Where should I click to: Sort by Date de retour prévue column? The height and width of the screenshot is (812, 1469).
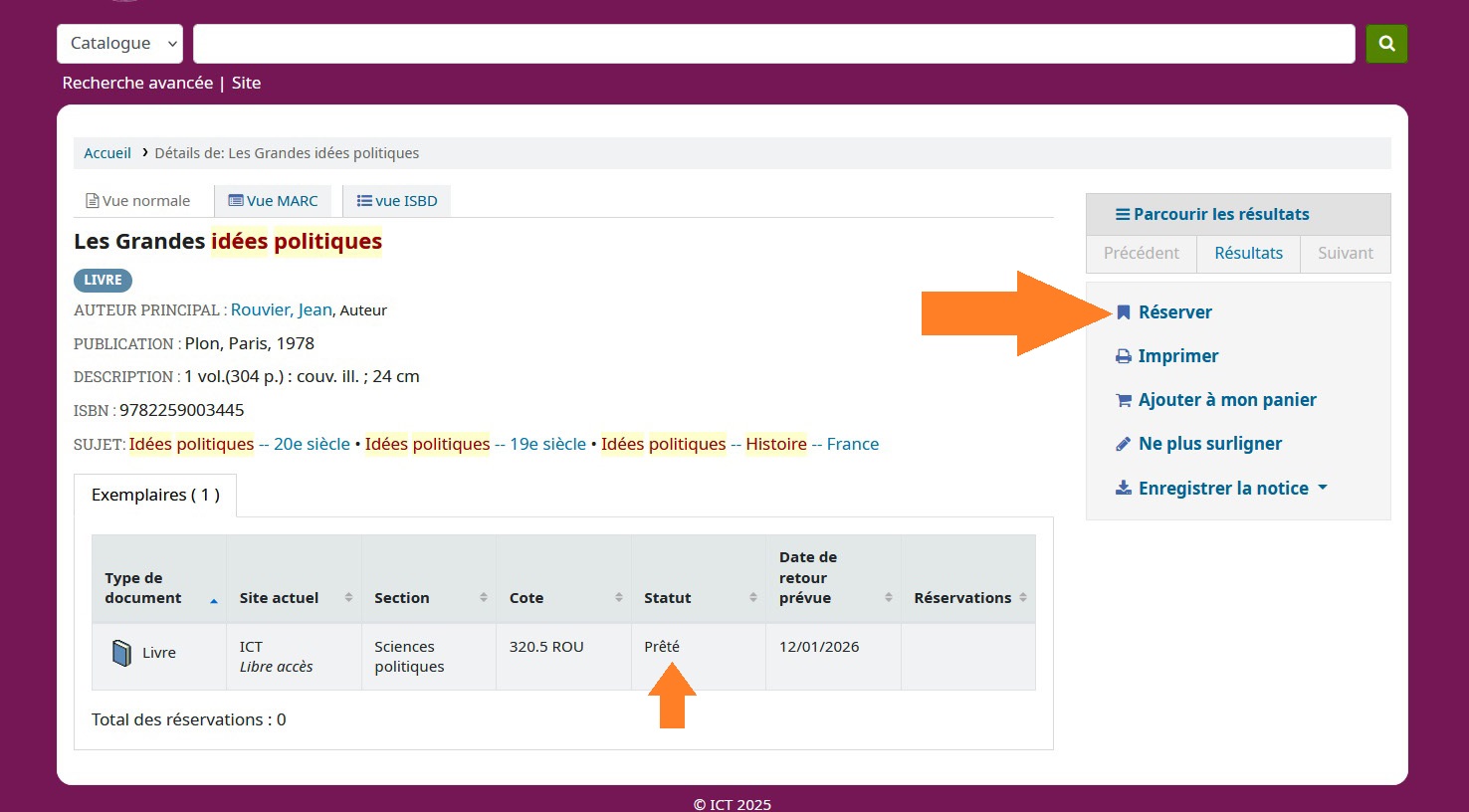pyautogui.click(x=833, y=577)
